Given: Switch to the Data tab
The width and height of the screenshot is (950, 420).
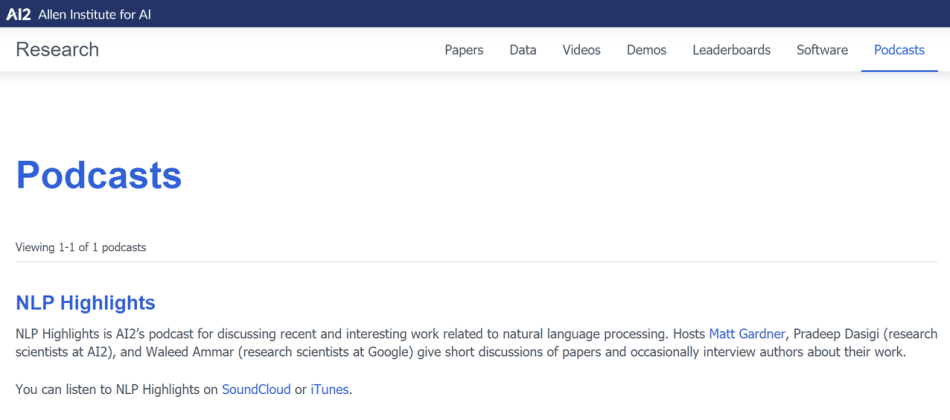Looking at the screenshot, I should [x=523, y=50].
